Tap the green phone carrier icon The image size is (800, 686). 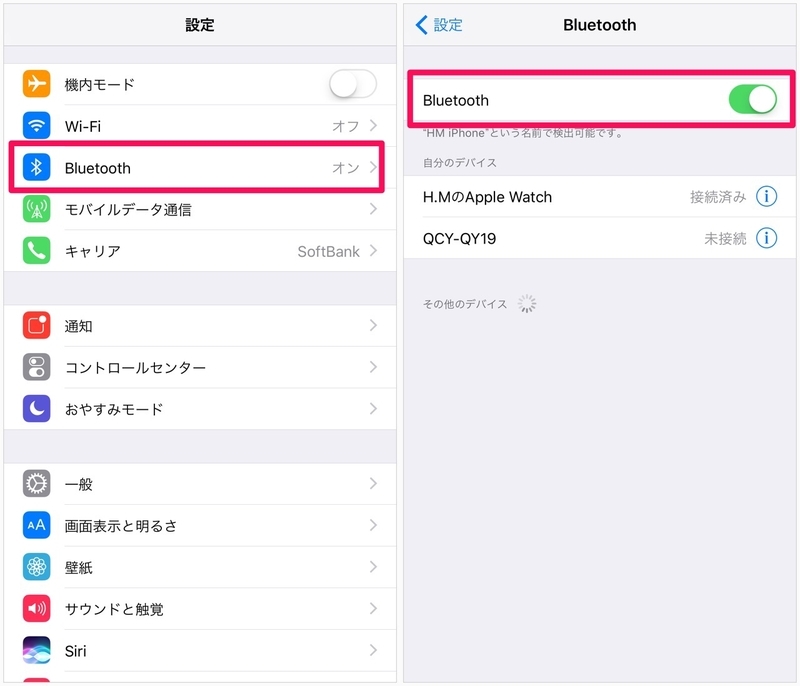tap(36, 250)
